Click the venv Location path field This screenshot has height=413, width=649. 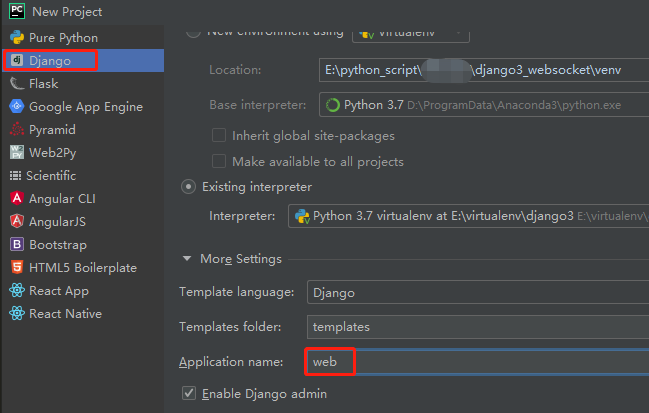[x=484, y=70]
